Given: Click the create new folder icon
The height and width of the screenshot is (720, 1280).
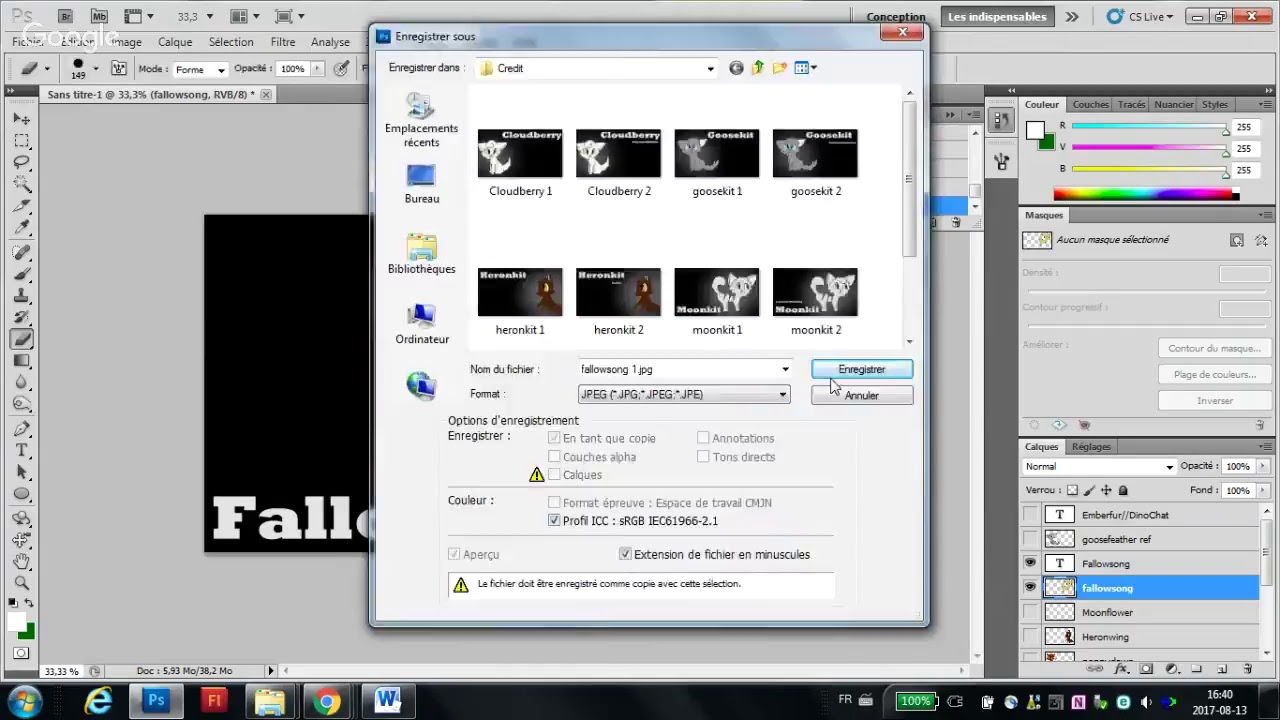Looking at the screenshot, I should 779,68.
